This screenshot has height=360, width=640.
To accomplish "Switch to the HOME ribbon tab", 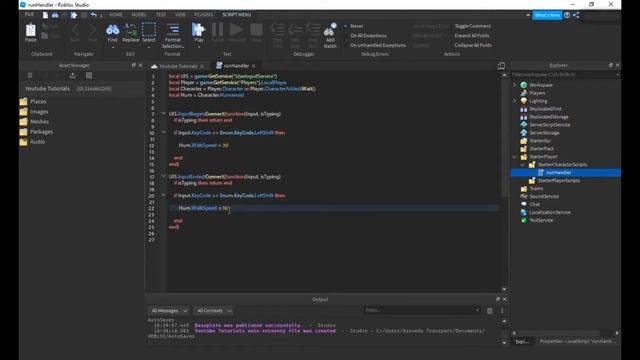I will click(116, 15).
